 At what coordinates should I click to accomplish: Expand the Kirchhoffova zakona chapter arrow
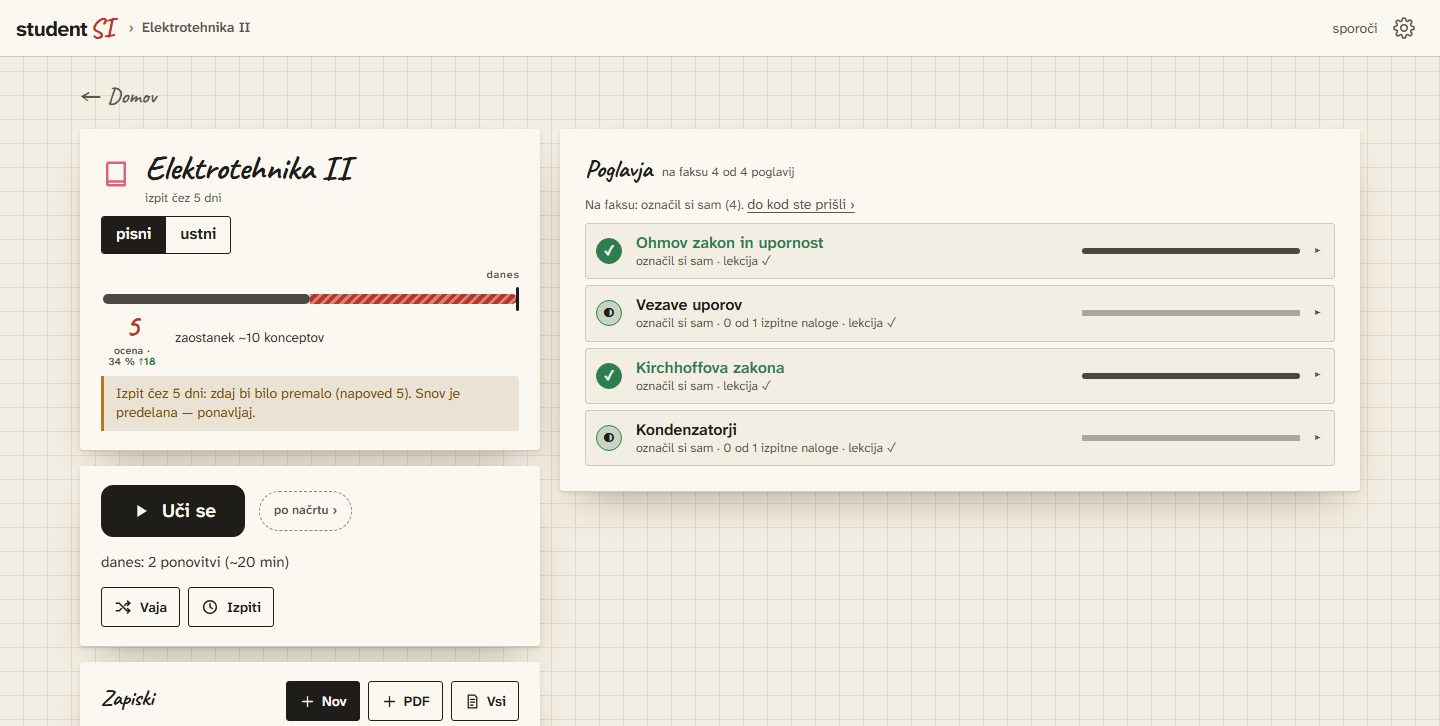(x=1318, y=375)
